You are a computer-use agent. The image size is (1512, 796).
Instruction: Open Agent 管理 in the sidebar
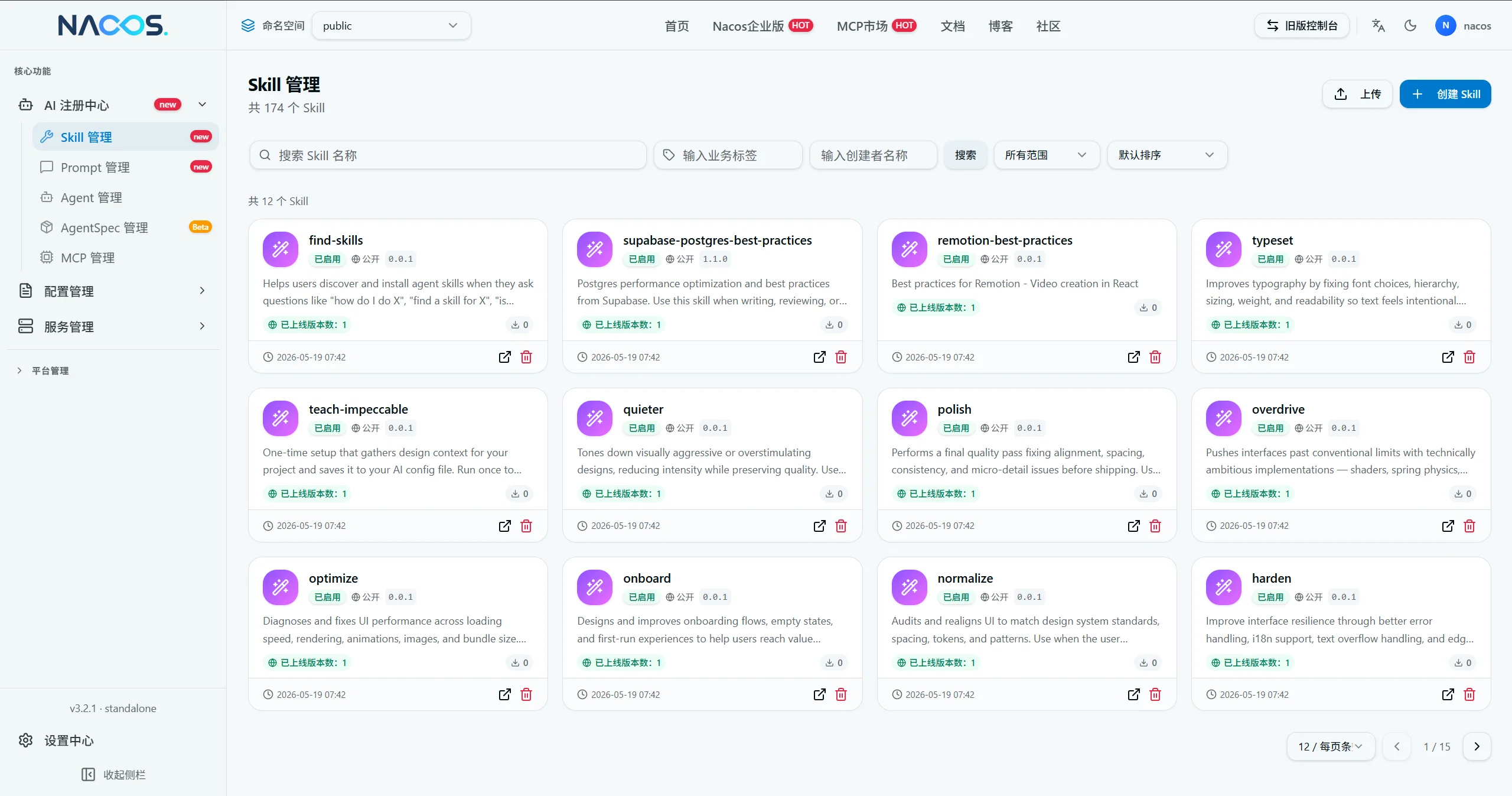[x=126, y=197]
